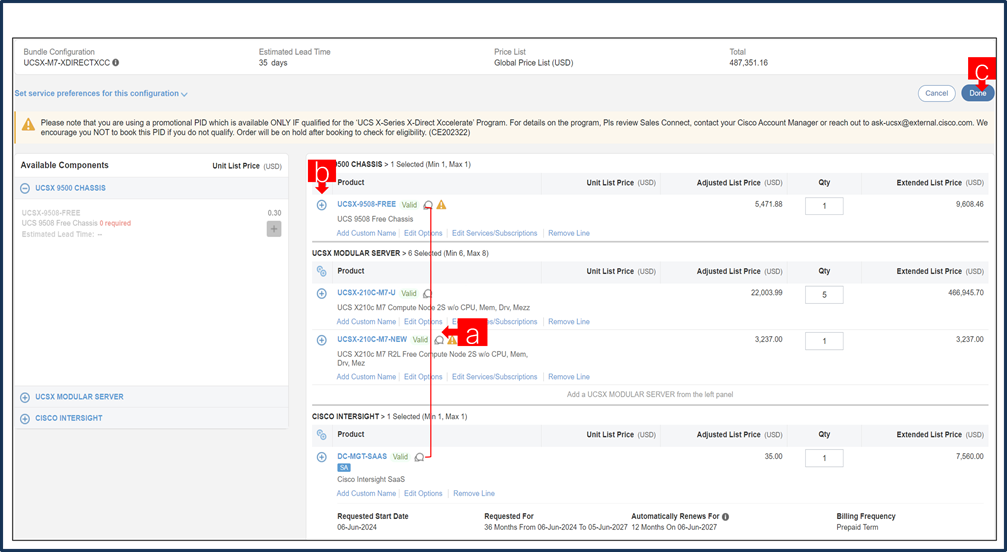This screenshot has height=552, width=1007.
Task: Expand the UCSX-210C-M7-U product row
Action: tap(322, 293)
